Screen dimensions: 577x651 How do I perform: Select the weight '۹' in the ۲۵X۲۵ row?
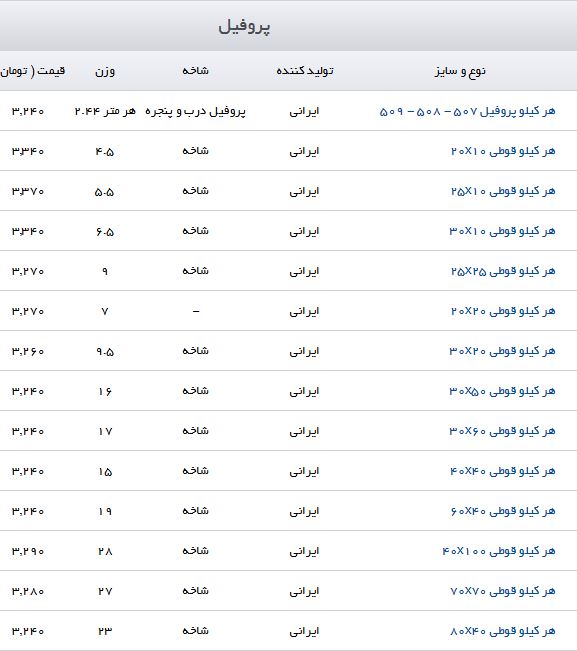click(x=105, y=272)
